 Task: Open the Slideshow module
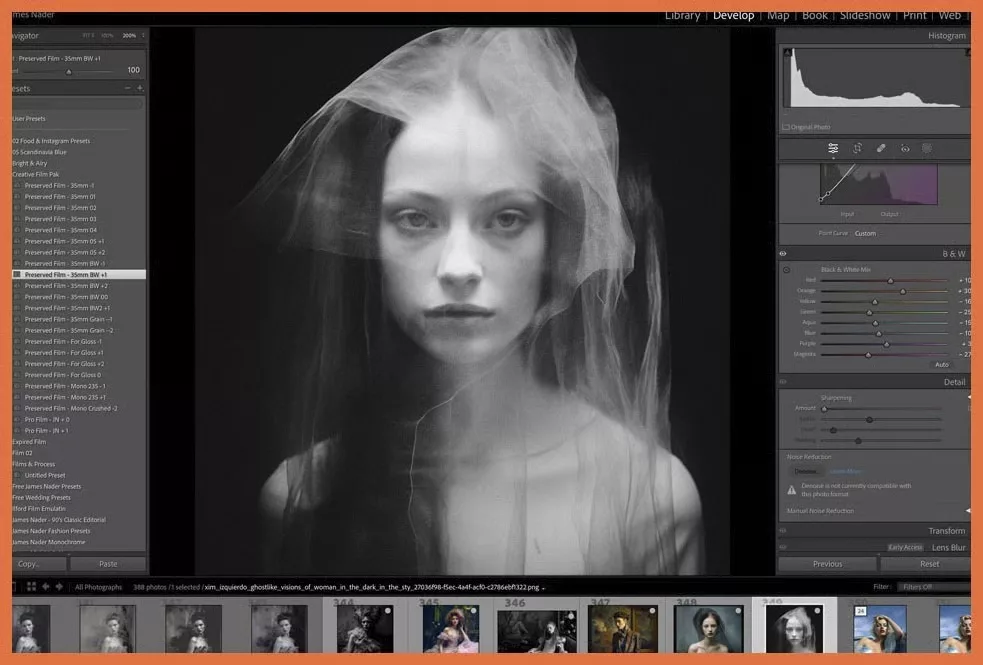point(865,15)
